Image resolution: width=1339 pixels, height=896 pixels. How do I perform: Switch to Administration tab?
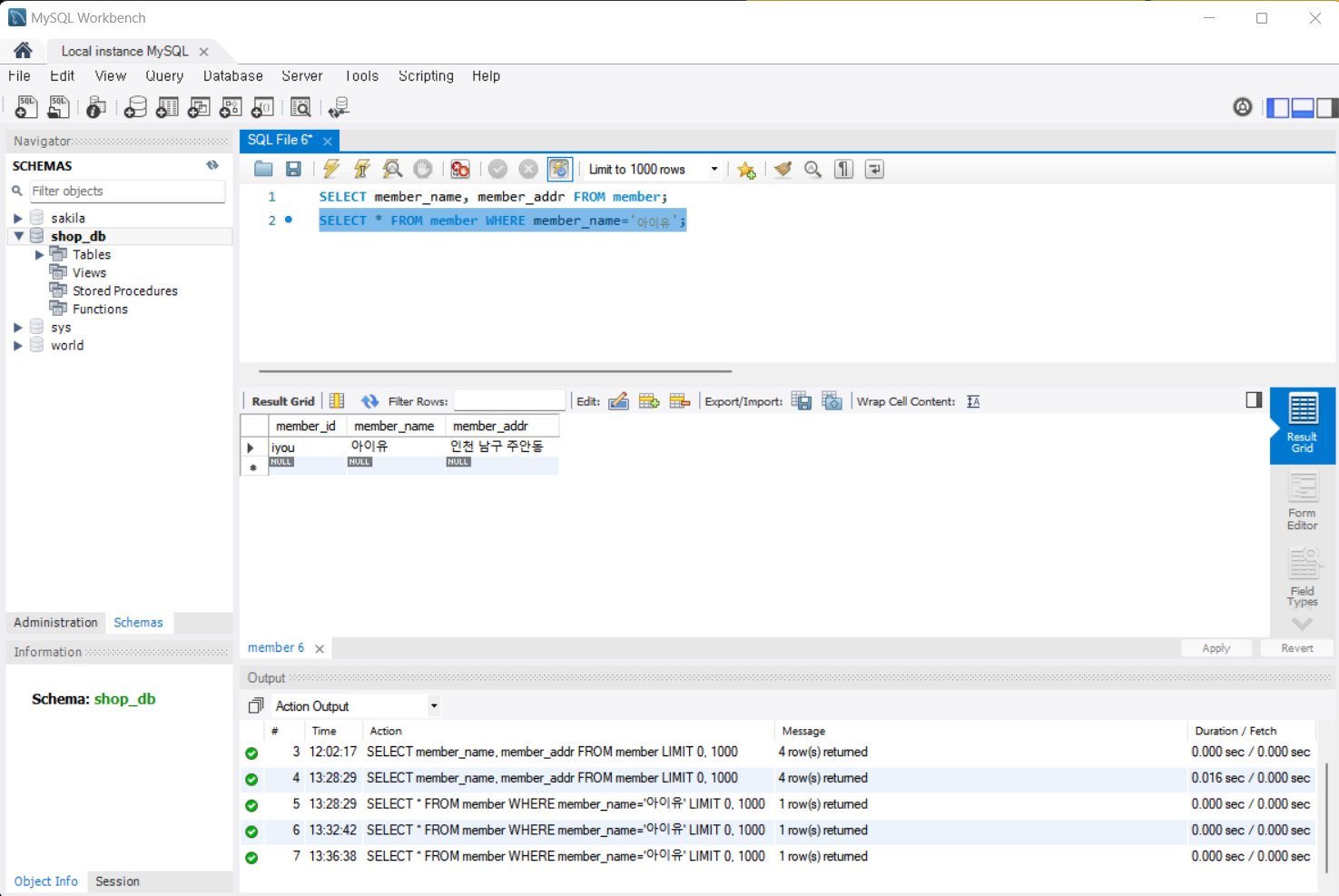coord(55,623)
